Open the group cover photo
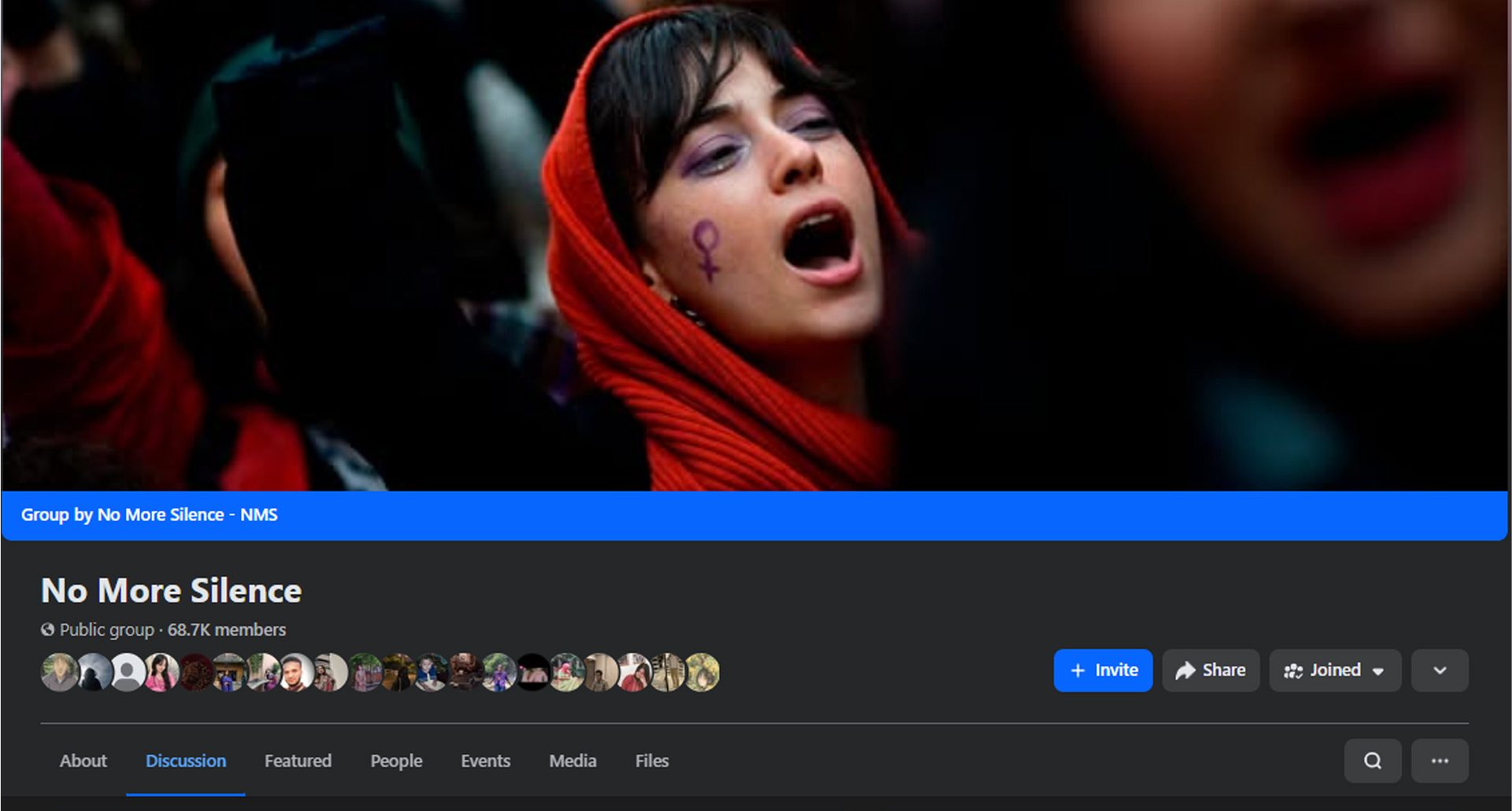The width and height of the screenshot is (1512, 811). point(754,245)
